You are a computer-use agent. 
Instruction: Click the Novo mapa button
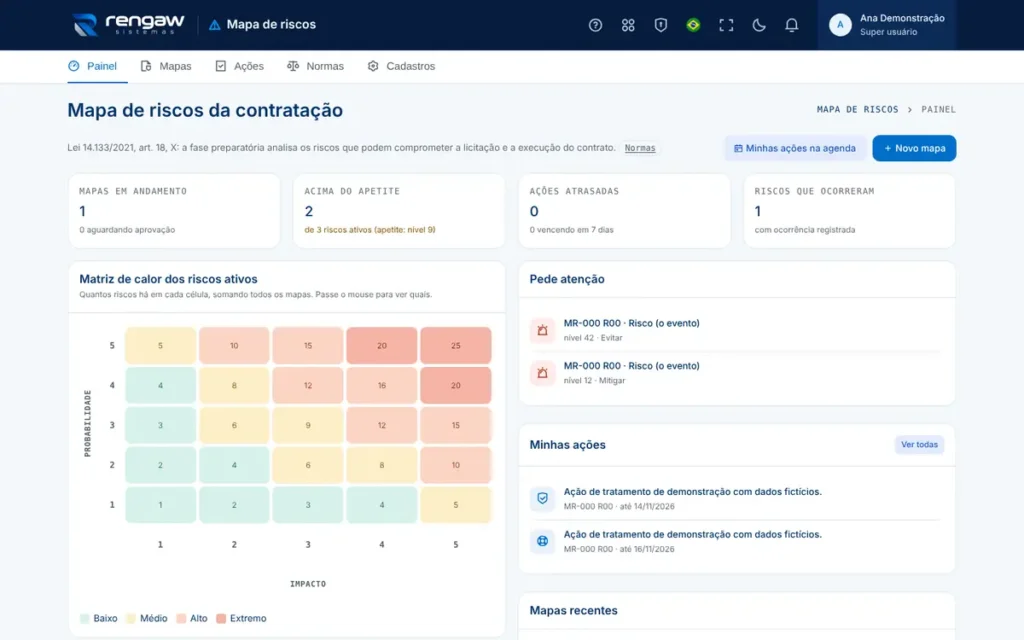click(x=914, y=148)
